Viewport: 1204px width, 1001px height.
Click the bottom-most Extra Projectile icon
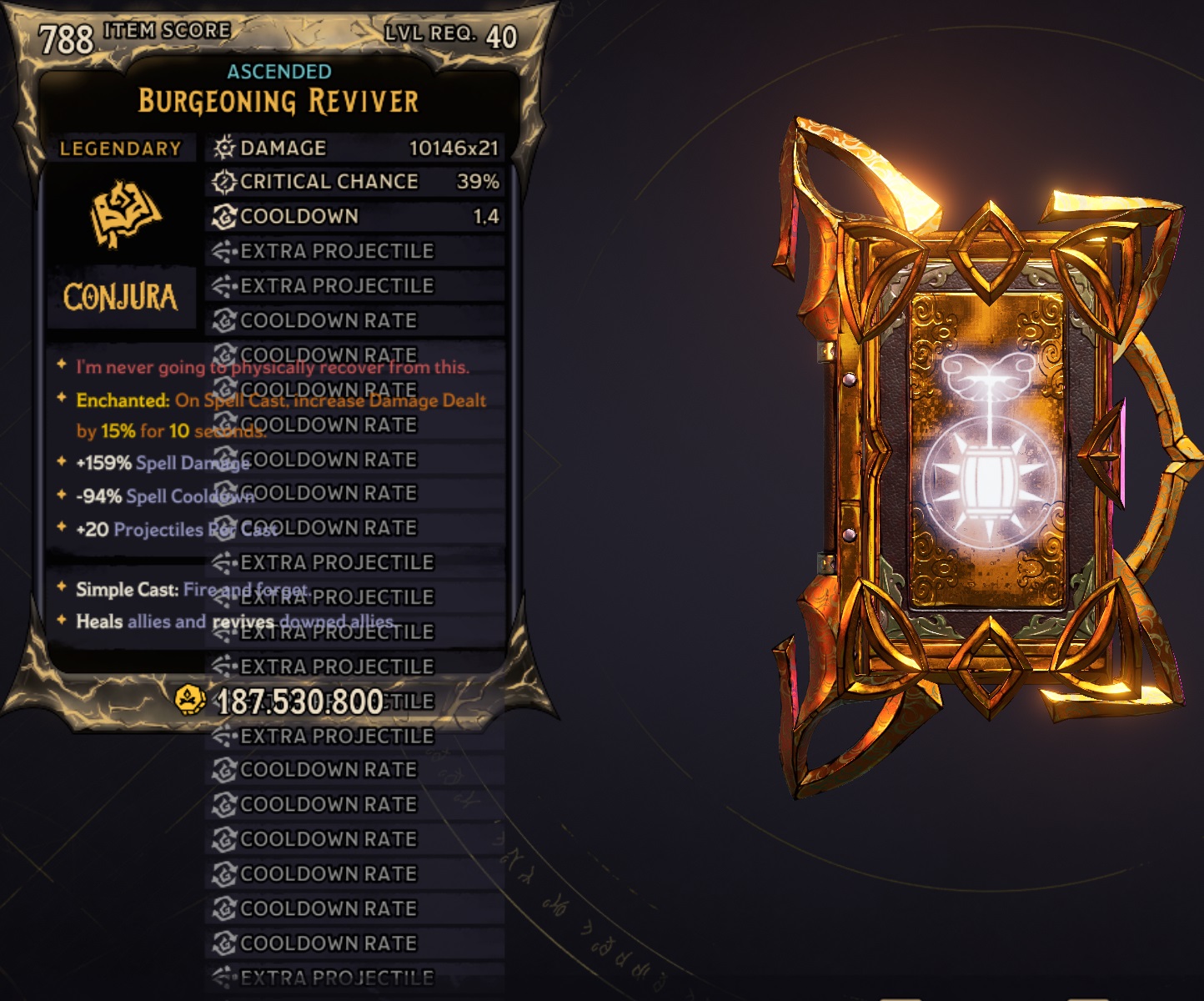coord(223,977)
